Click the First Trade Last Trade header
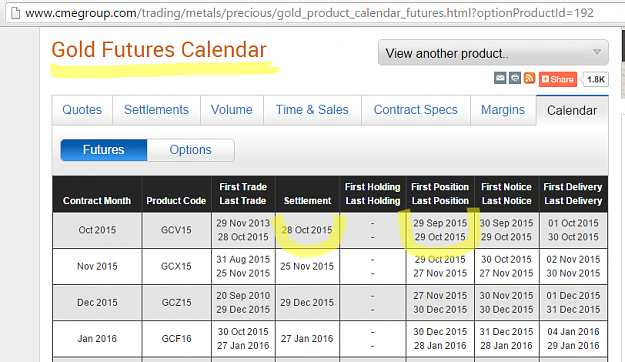The height and width of the screenshot is (362, 625). point(243,194)
